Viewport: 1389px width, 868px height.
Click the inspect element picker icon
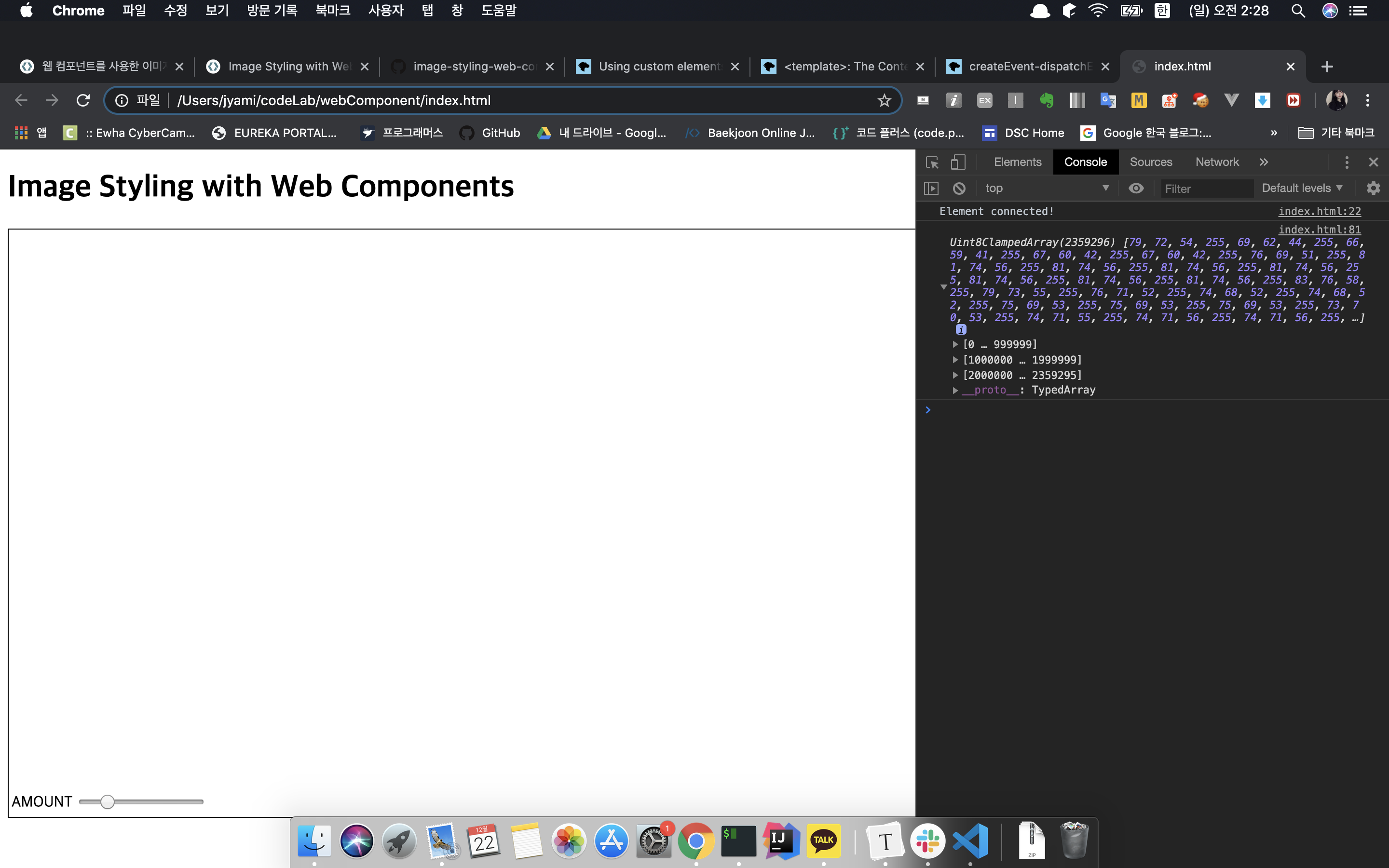[932, 163]
